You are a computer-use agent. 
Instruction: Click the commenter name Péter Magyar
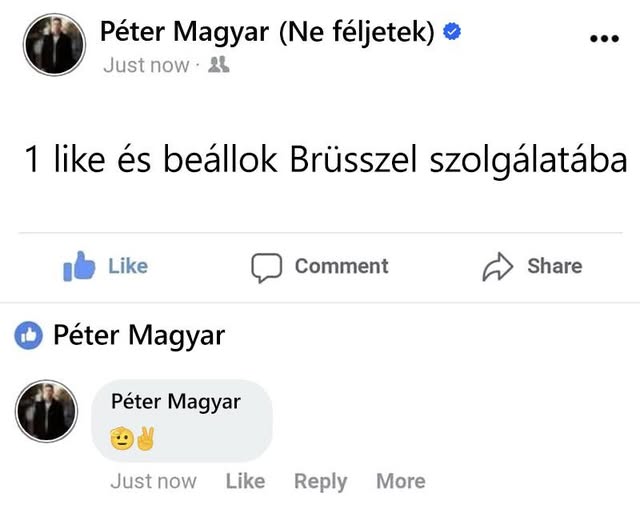click(x=176, y=402)
